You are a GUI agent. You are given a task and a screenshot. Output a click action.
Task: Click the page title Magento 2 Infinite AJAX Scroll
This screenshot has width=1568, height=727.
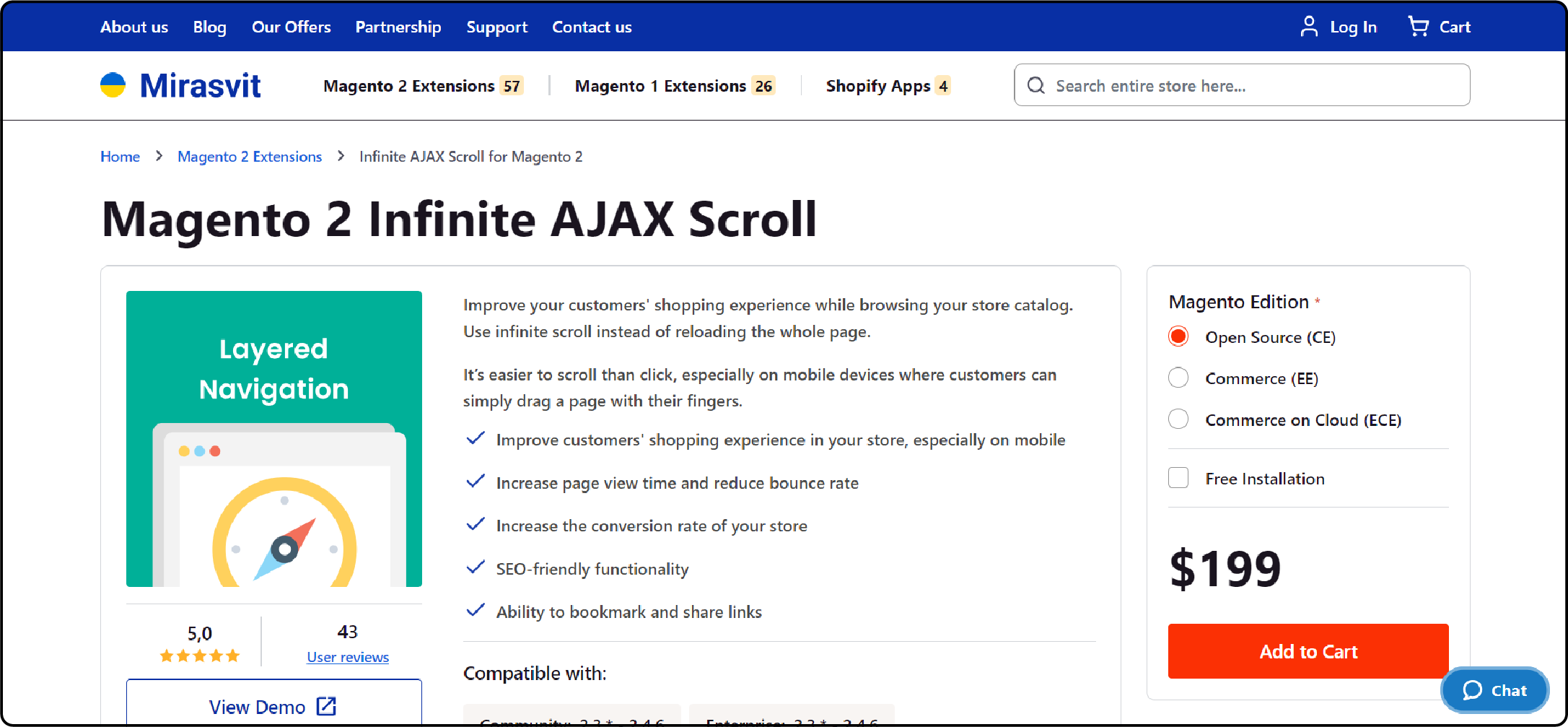coord(460,219)
